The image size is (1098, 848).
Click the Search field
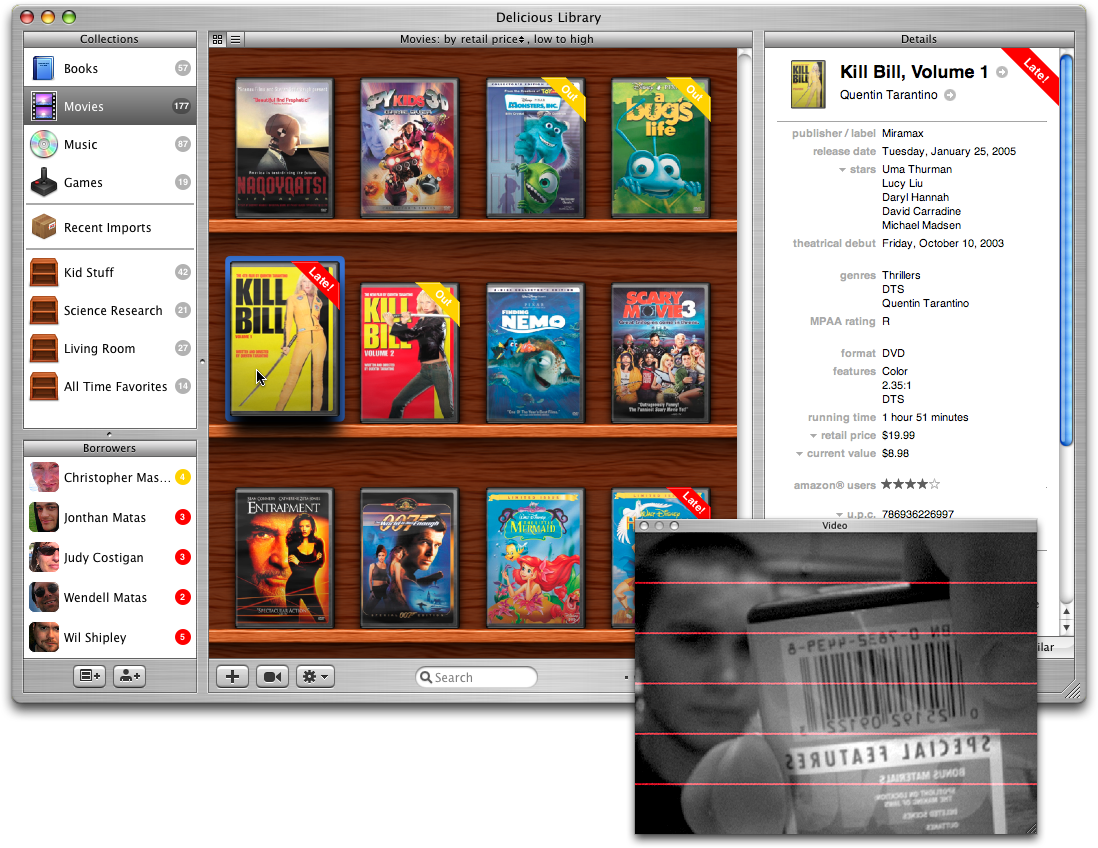[x=476, y=677]
